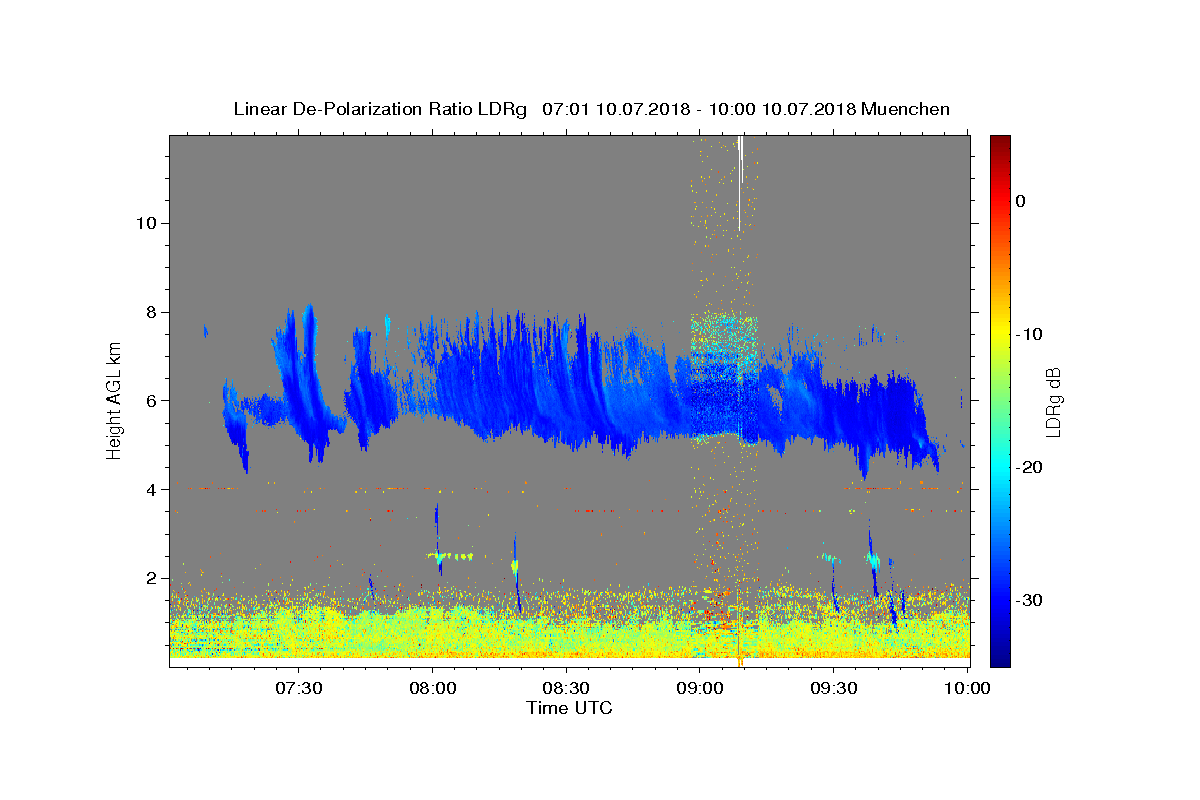Click the plot title 'Linear De-Polarization Ratio LDRg'
The width and height of the screenshot is (1200, 800).
click(x=380, y=109)
